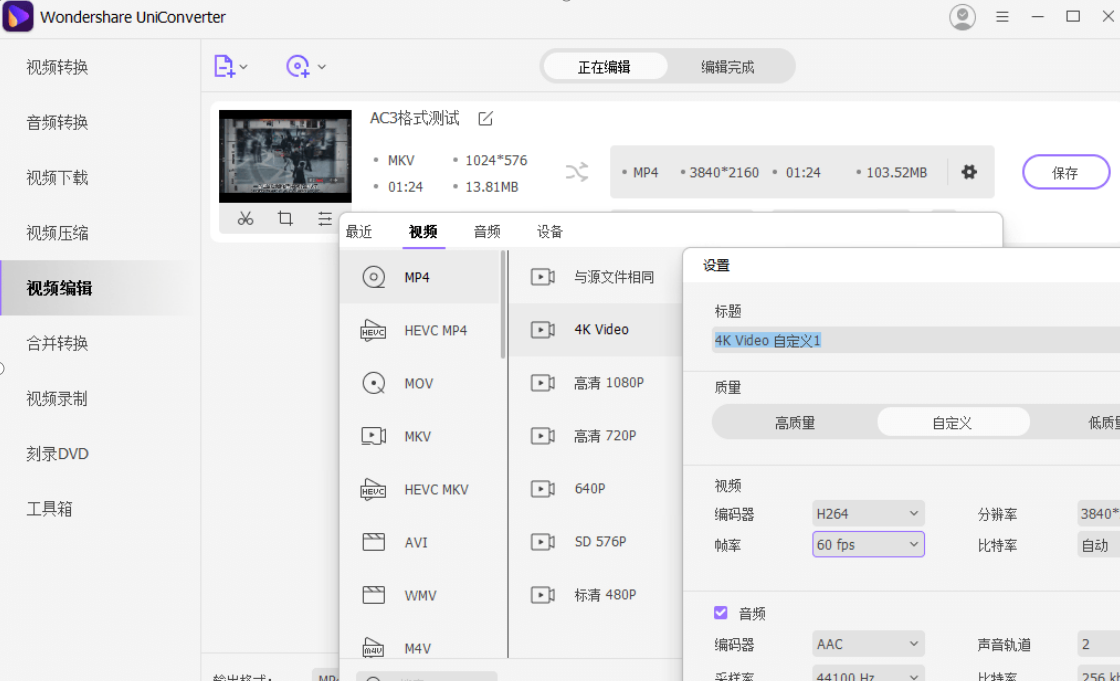Edit the AC3格式测试 file name icon

[x=486, y=119]
